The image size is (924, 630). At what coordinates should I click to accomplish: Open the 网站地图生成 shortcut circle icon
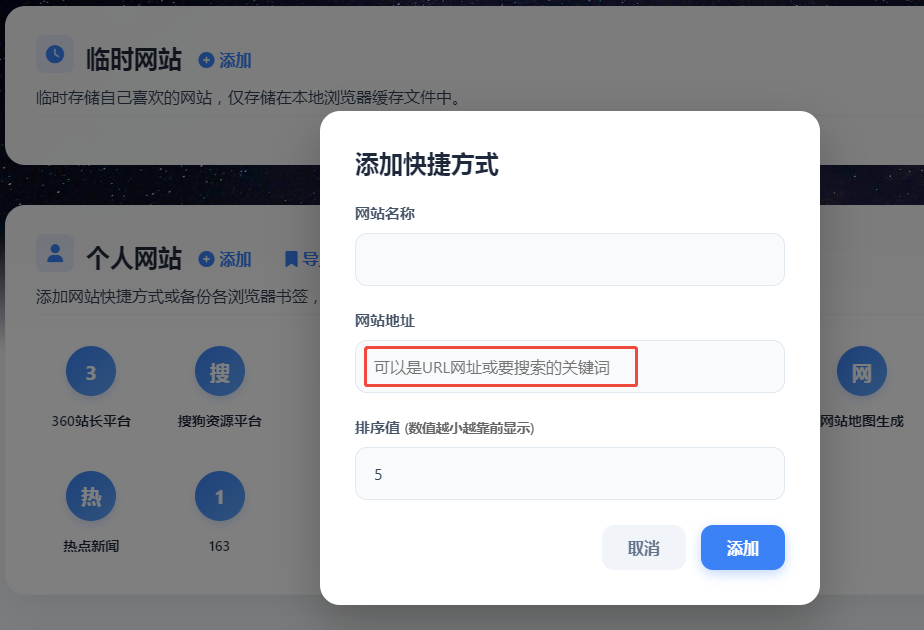[x=861, y=373]
